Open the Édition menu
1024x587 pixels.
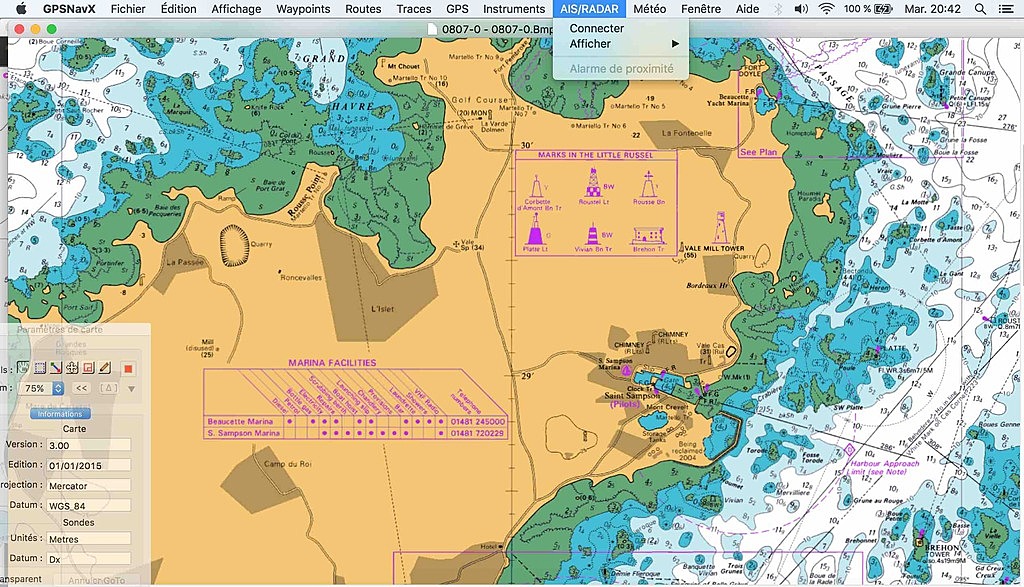pyautogui.click(x=178, y=9)
